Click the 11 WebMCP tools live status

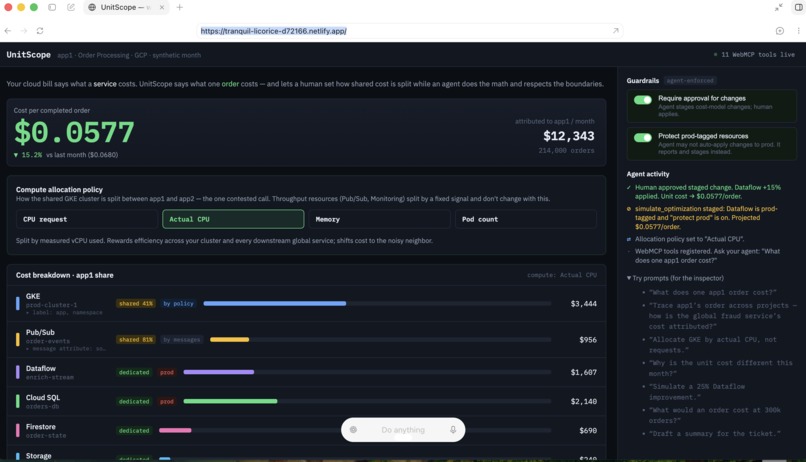(x=754, y=54)
